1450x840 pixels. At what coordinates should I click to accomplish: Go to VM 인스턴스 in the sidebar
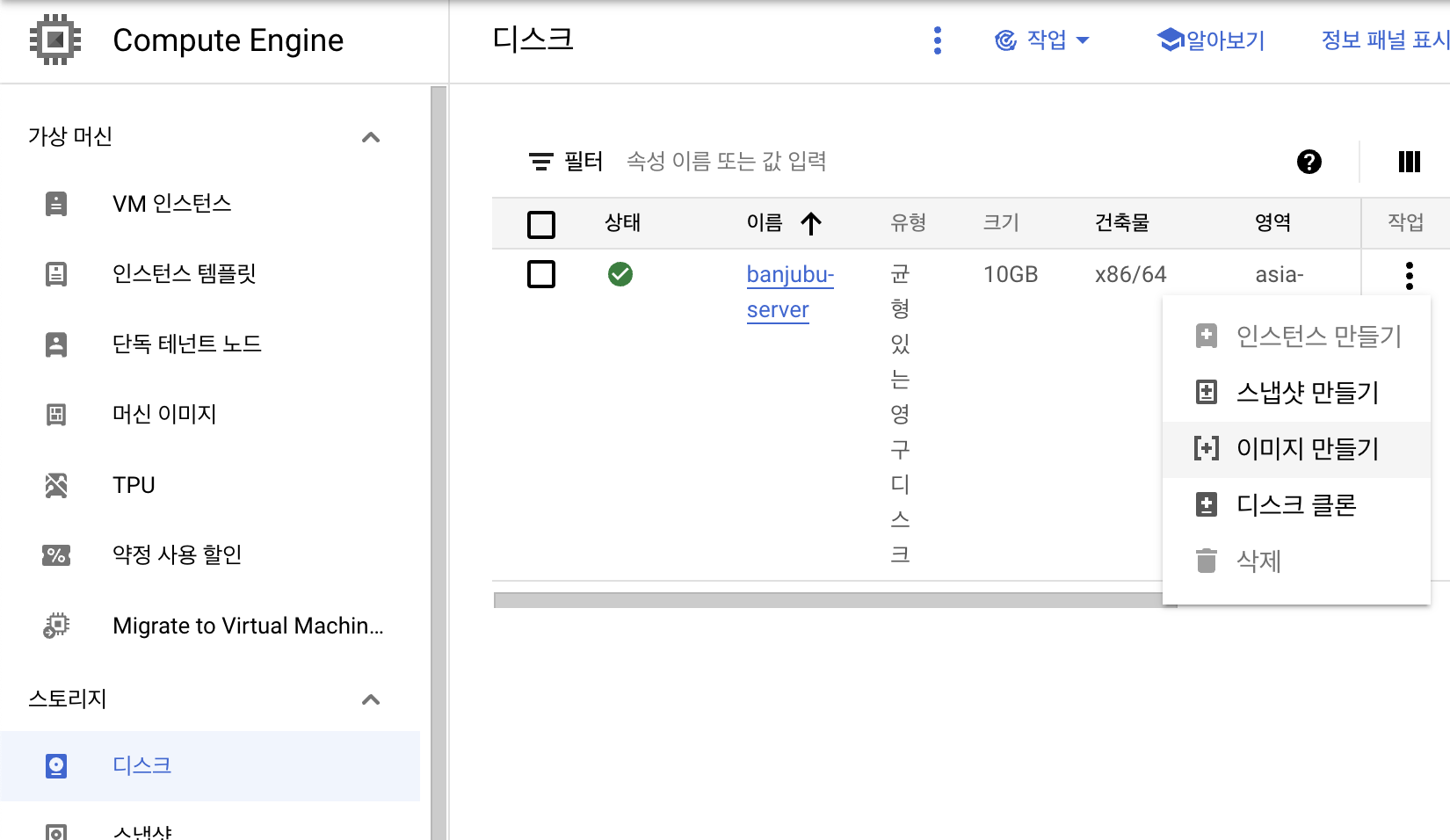click(x=172, y=204)
